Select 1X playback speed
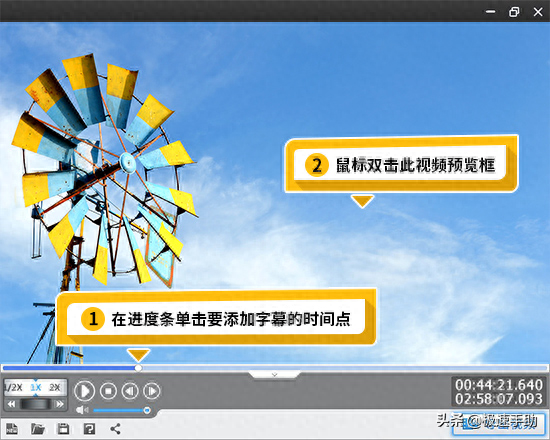Screen dimensions: 550x440 click(35, 387)
